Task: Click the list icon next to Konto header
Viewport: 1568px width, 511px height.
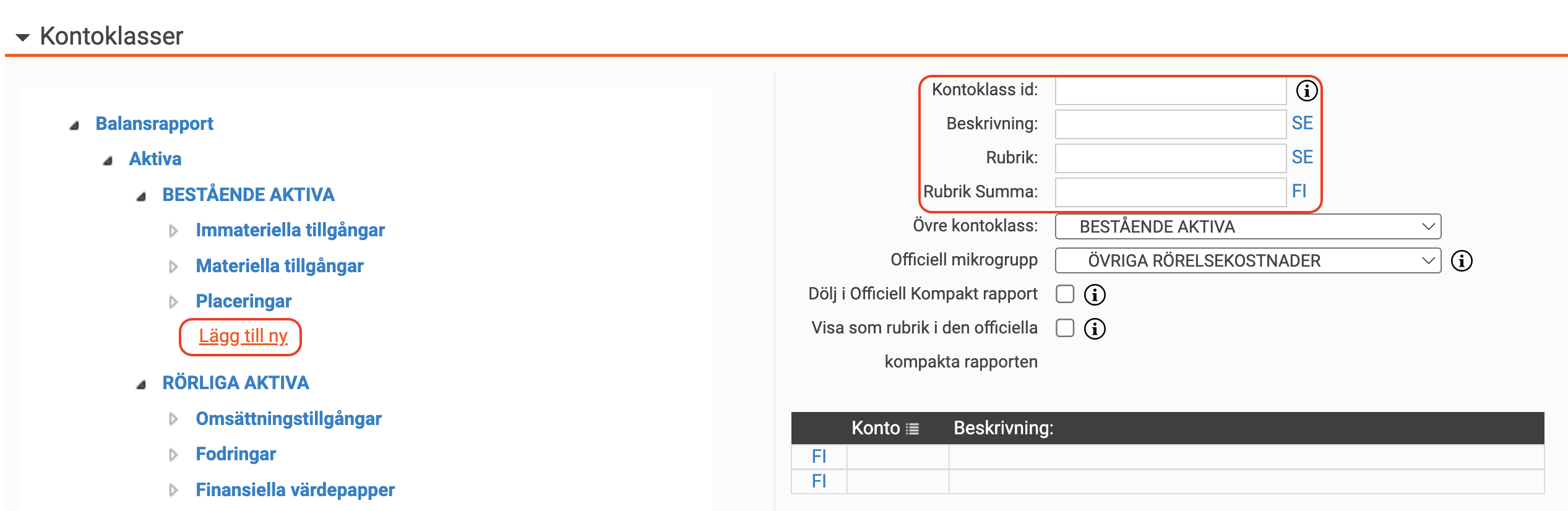Action: 912,429
